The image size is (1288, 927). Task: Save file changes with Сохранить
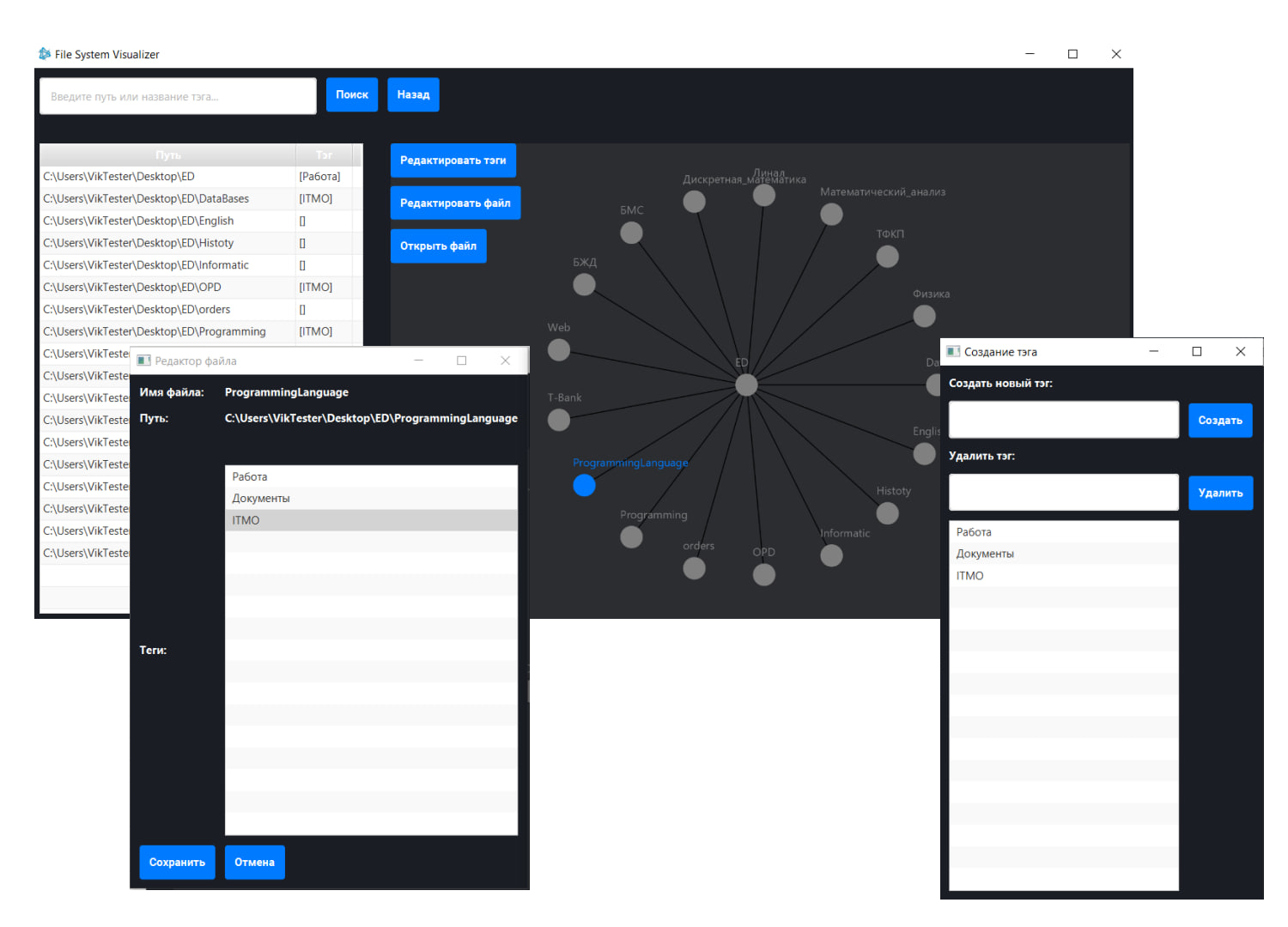pyautogui.click(x=177, y=862)
